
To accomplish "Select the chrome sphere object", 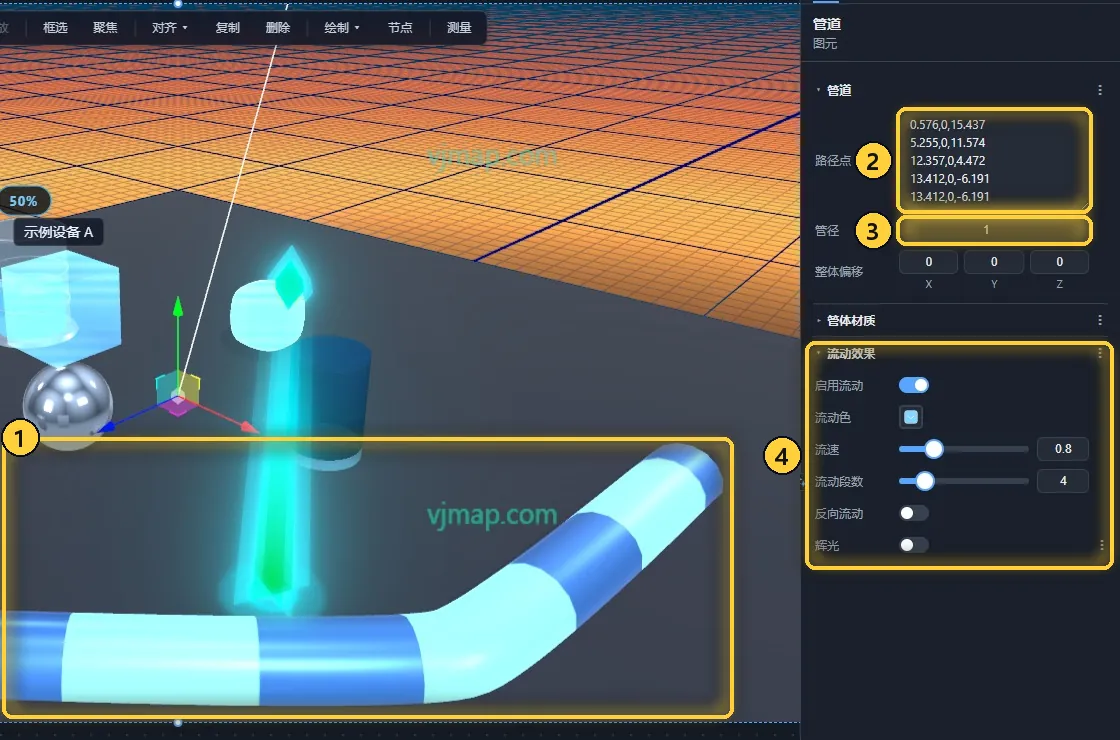I will pyautogui.click(x=68, y=404).
